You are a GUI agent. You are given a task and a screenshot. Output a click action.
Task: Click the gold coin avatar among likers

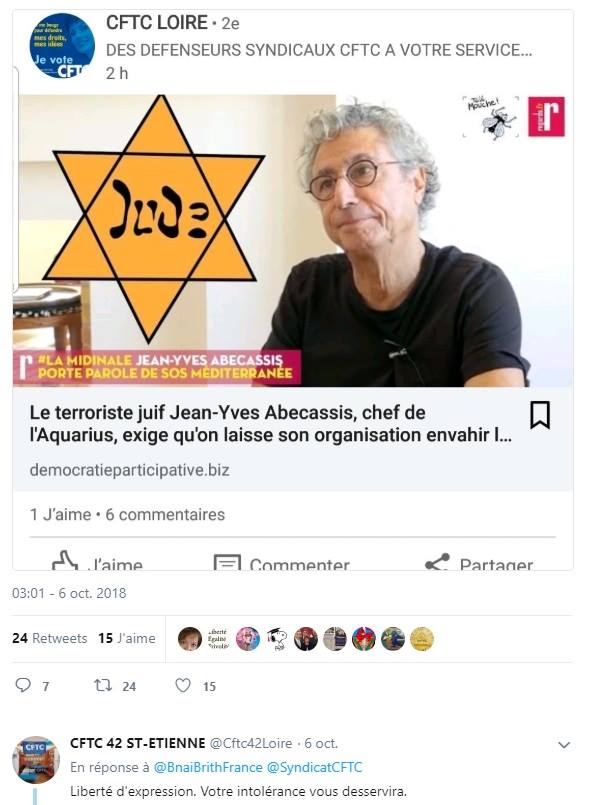[x=422, y=639]
